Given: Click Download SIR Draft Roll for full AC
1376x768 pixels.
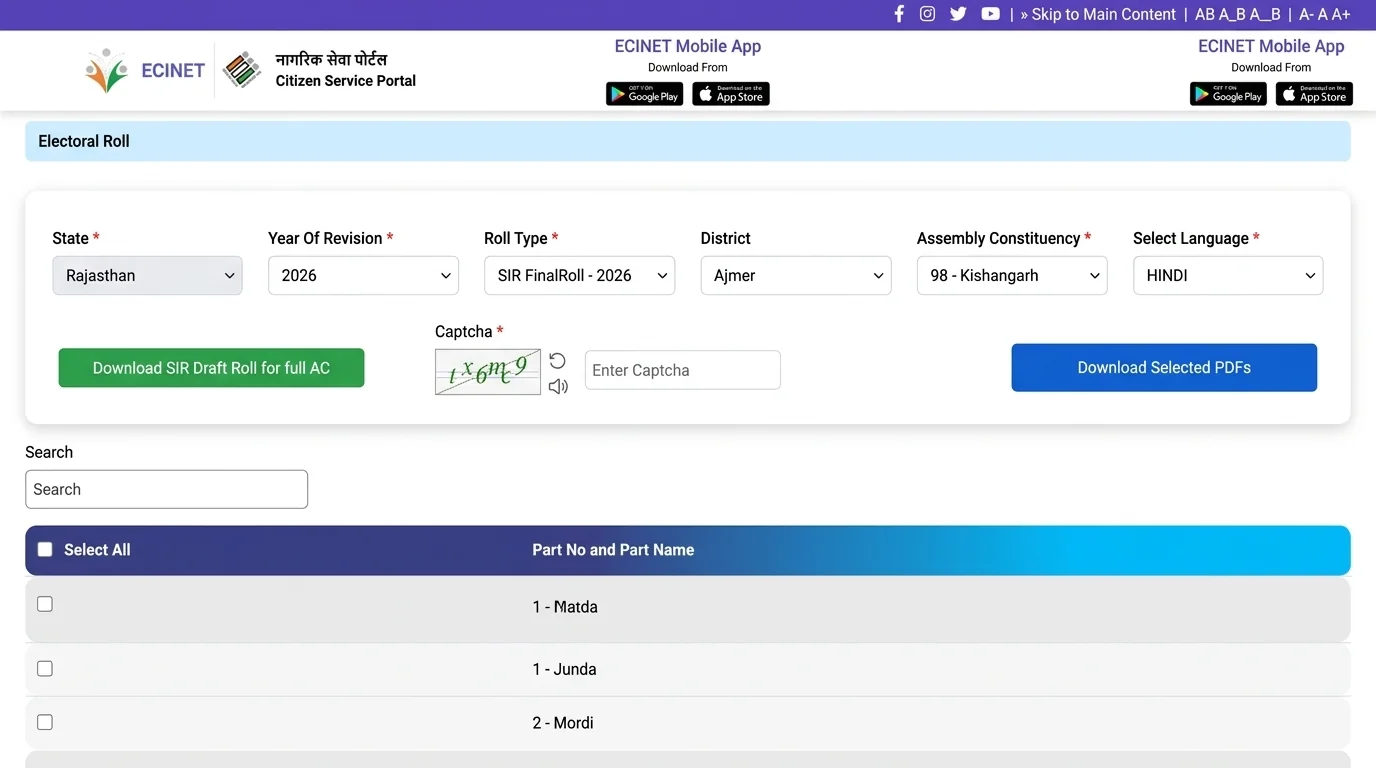Looking at the screenshot, I should tap(211, 368).
